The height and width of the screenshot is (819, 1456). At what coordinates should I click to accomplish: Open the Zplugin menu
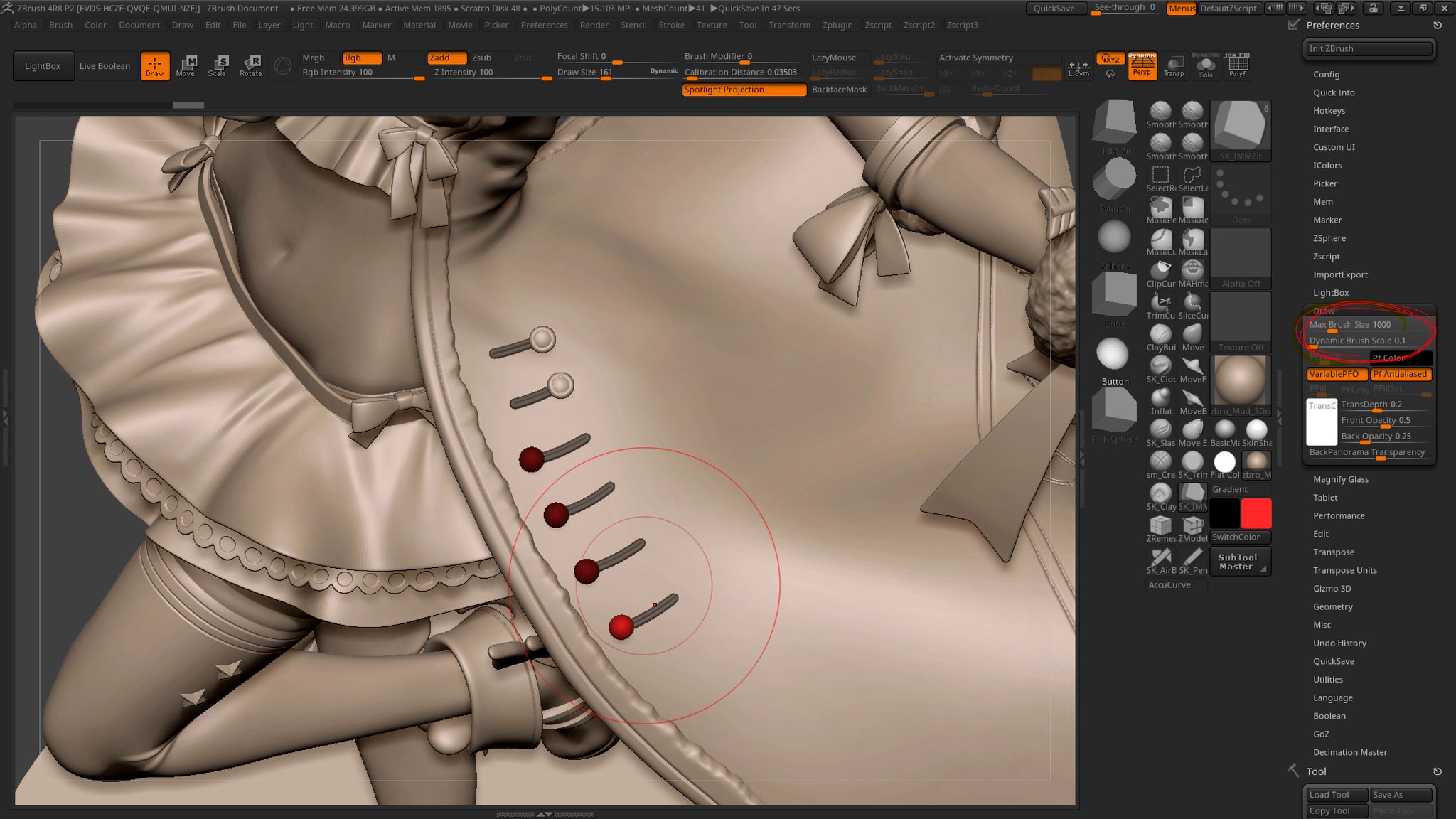(x=837, y=25)
